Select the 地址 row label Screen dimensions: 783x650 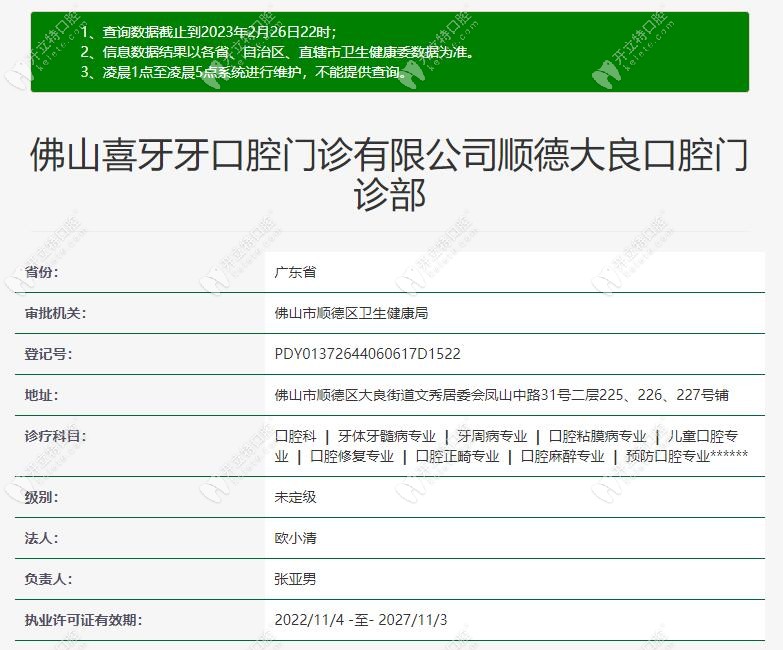pos(41,395)
